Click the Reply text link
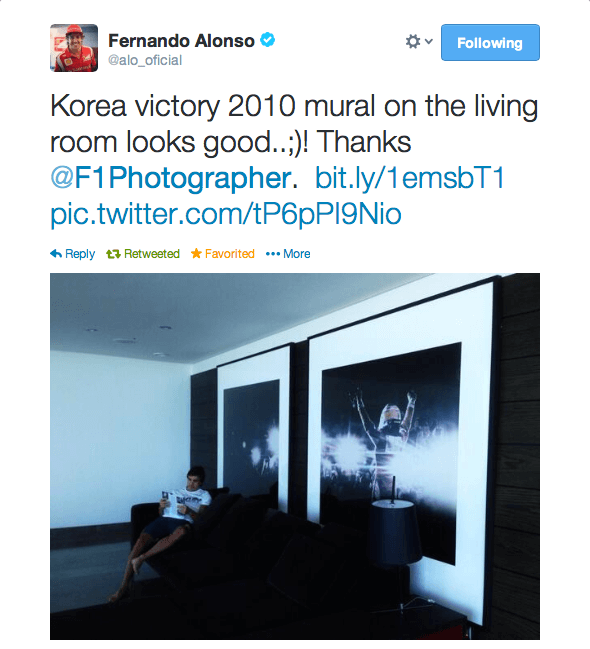The width and height of the screenshot is (590, 649). coord(80,254)
